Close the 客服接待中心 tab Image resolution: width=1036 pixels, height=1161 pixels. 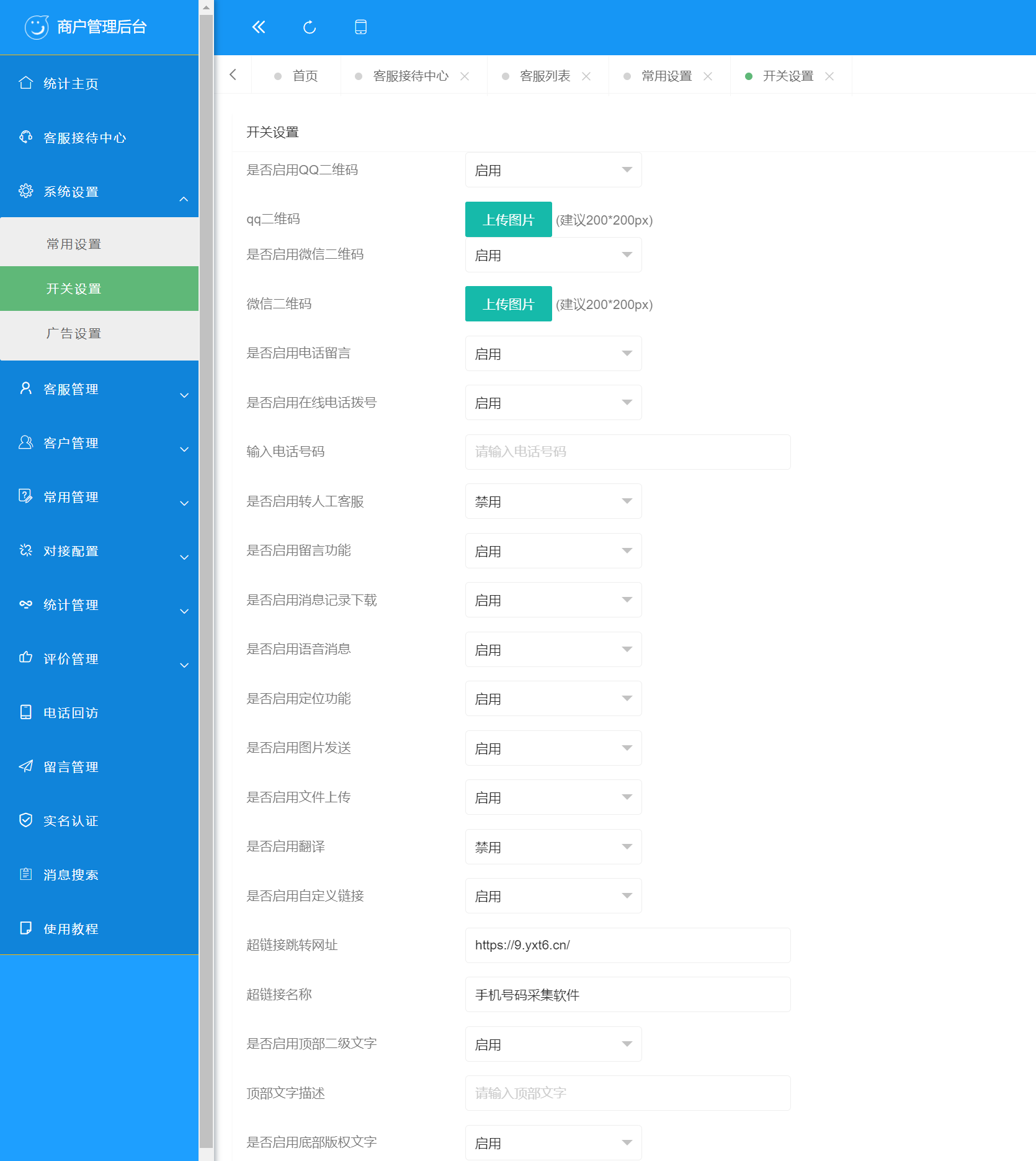click(x=465, y=76)
